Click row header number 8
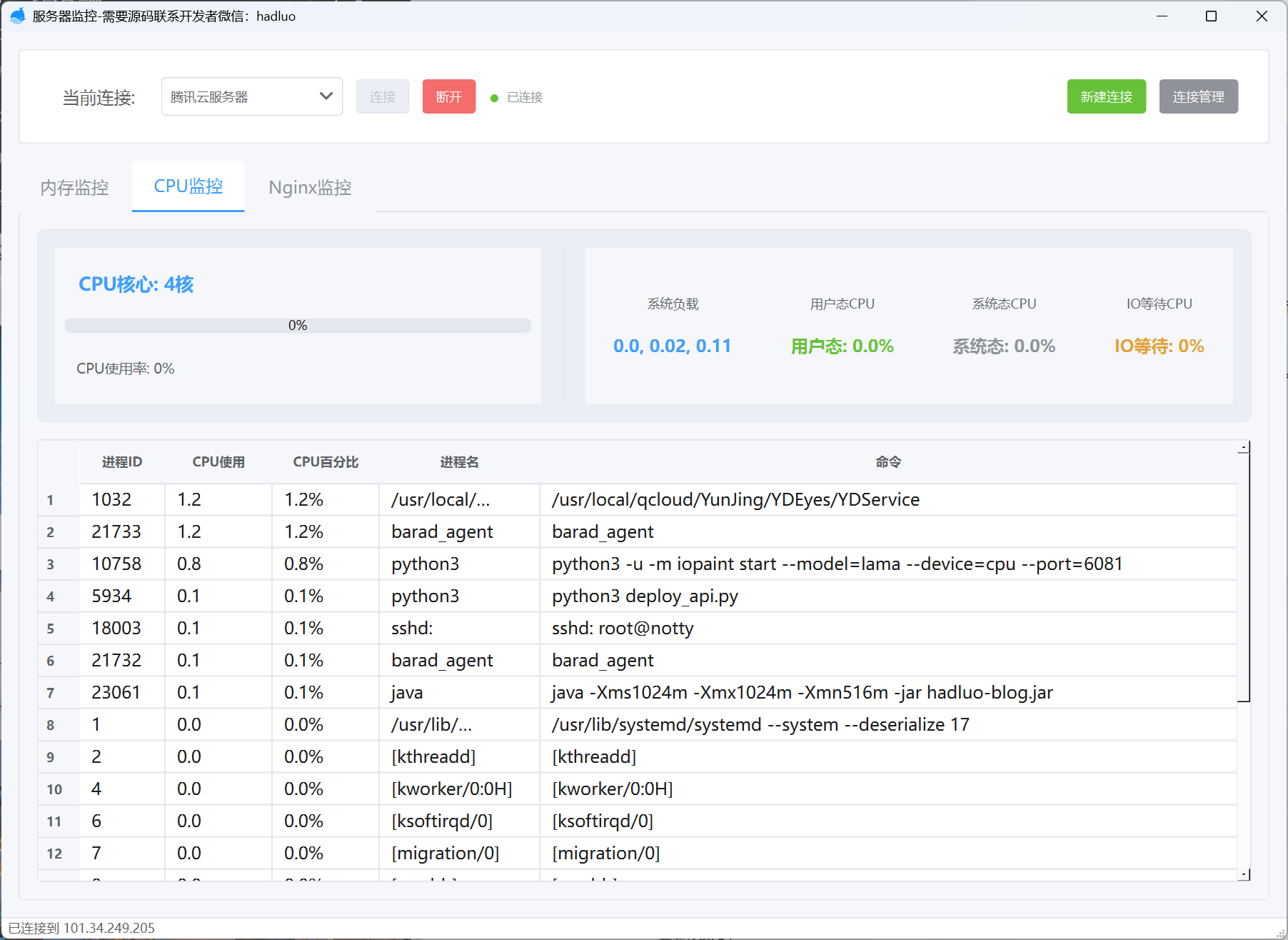 coord(59,724)
